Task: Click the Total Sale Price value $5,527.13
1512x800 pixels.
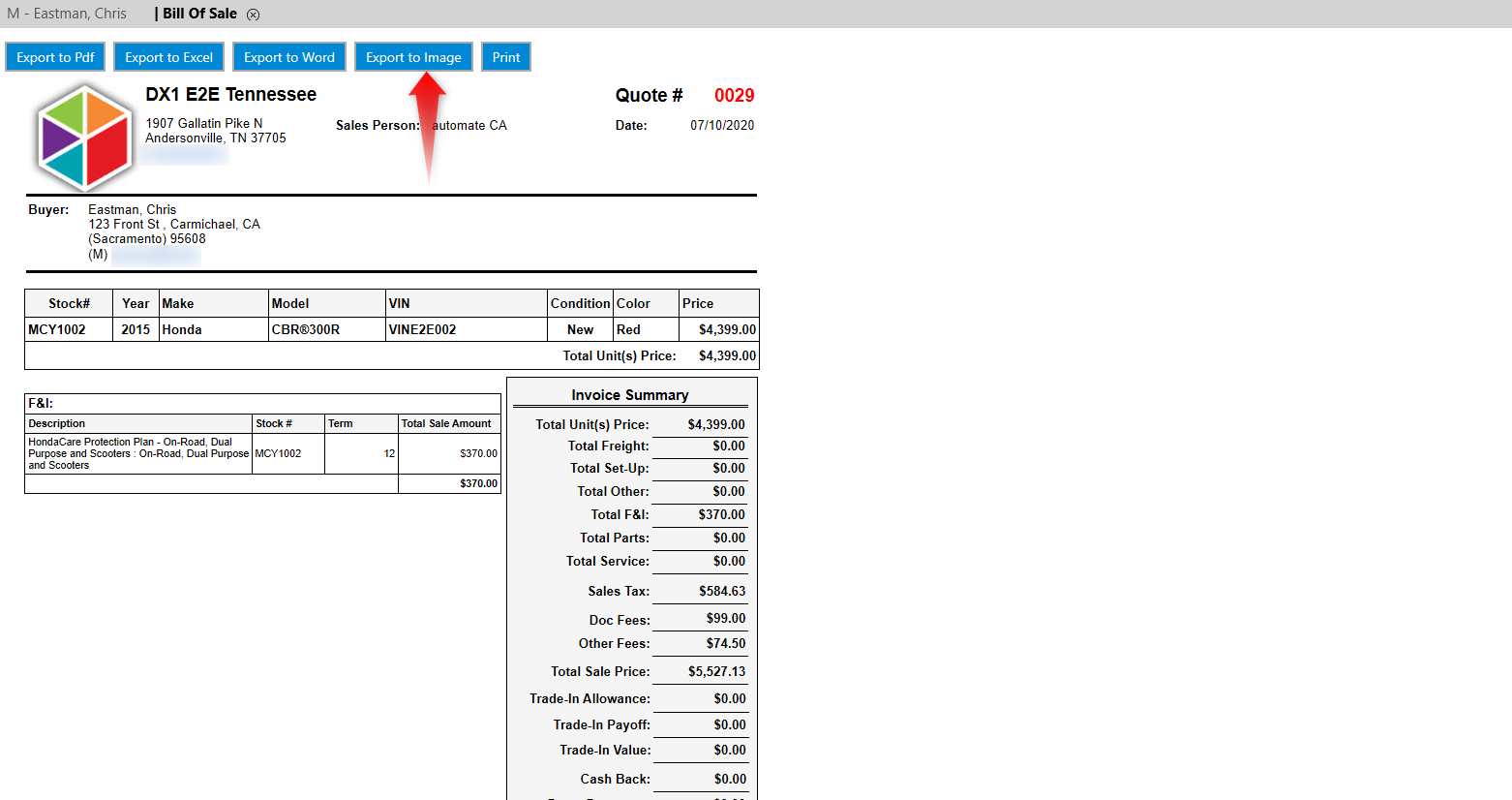Action: 717,671
